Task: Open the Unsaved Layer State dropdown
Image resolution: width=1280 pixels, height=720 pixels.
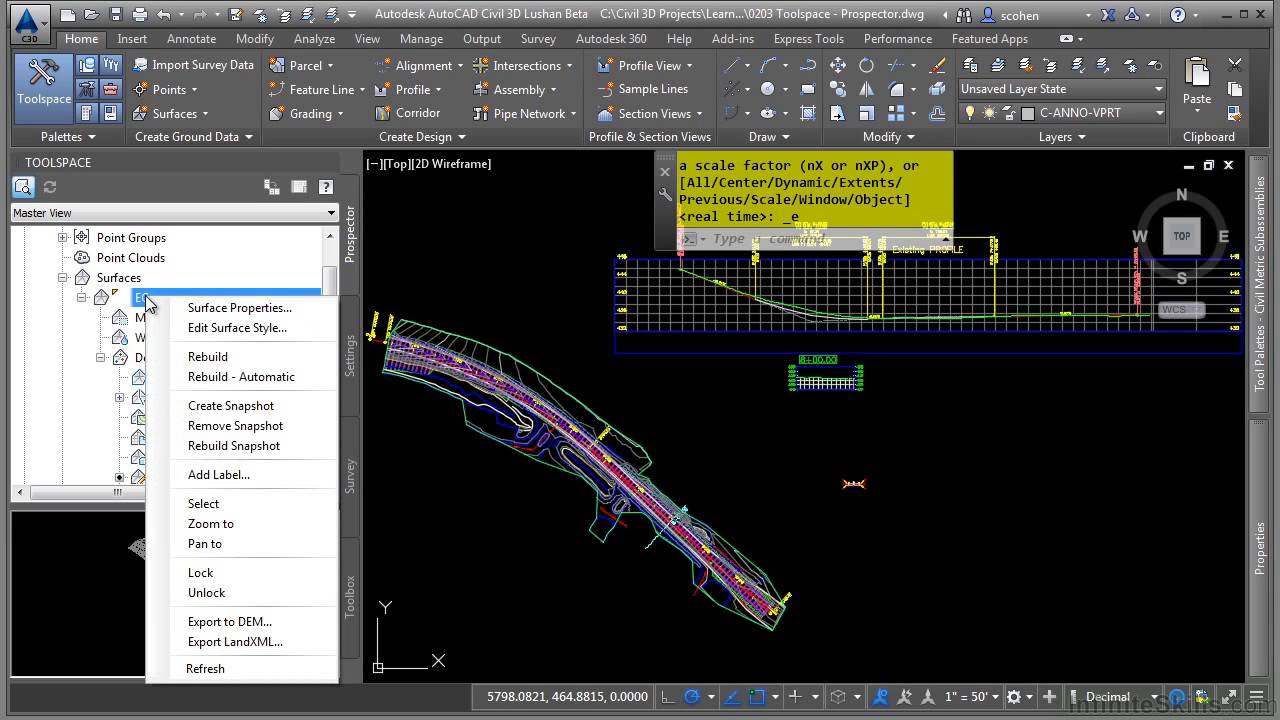Action: pos(1062,89)
